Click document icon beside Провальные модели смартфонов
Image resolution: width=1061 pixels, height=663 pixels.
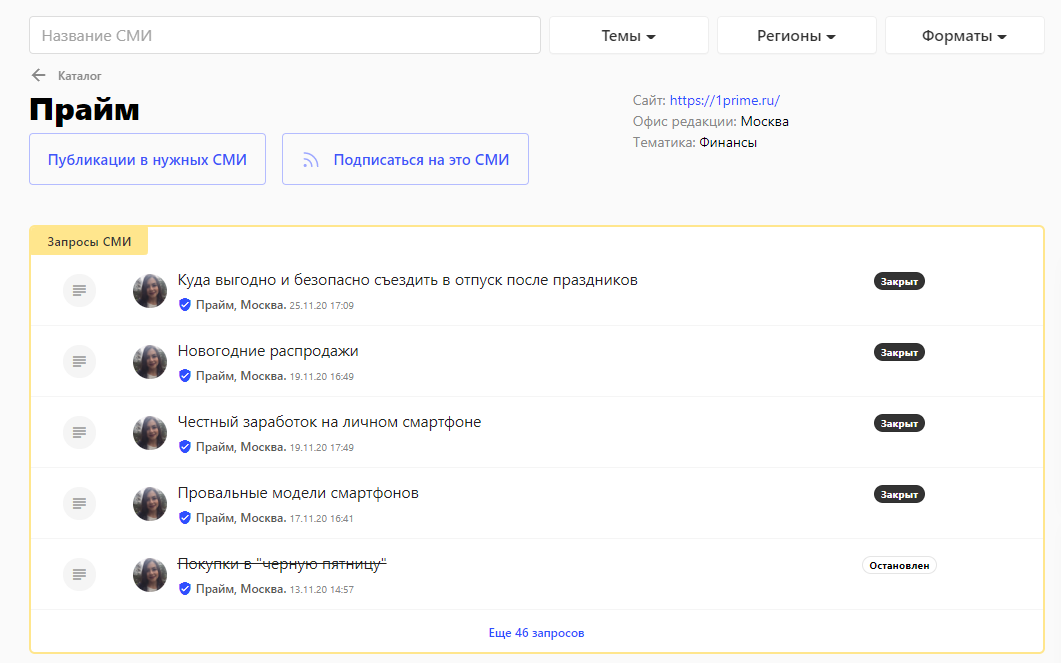[x=79, y=503]
